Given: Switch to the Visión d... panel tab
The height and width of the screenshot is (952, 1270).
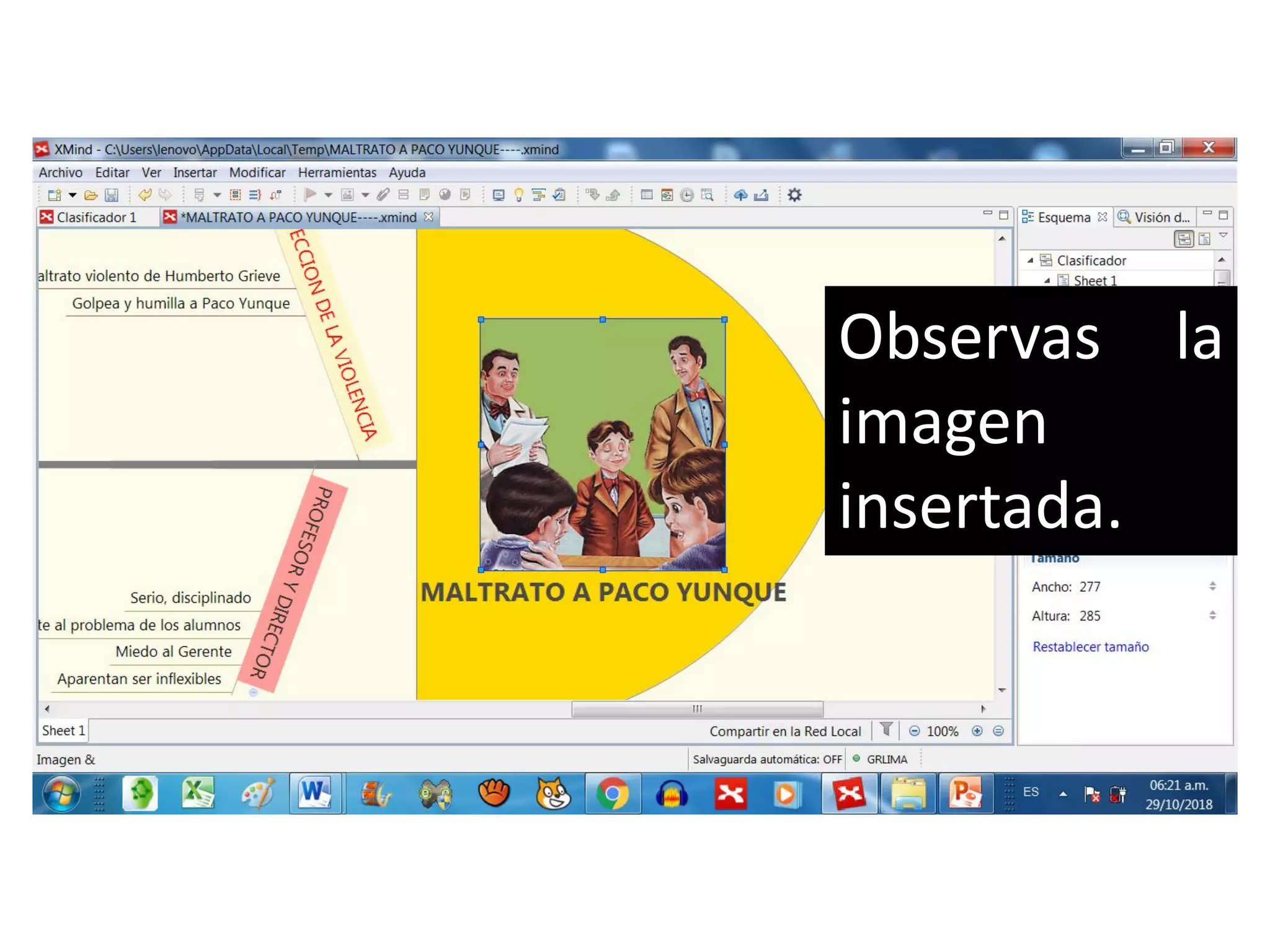Looking at the screenshot, I should 1154,217.
